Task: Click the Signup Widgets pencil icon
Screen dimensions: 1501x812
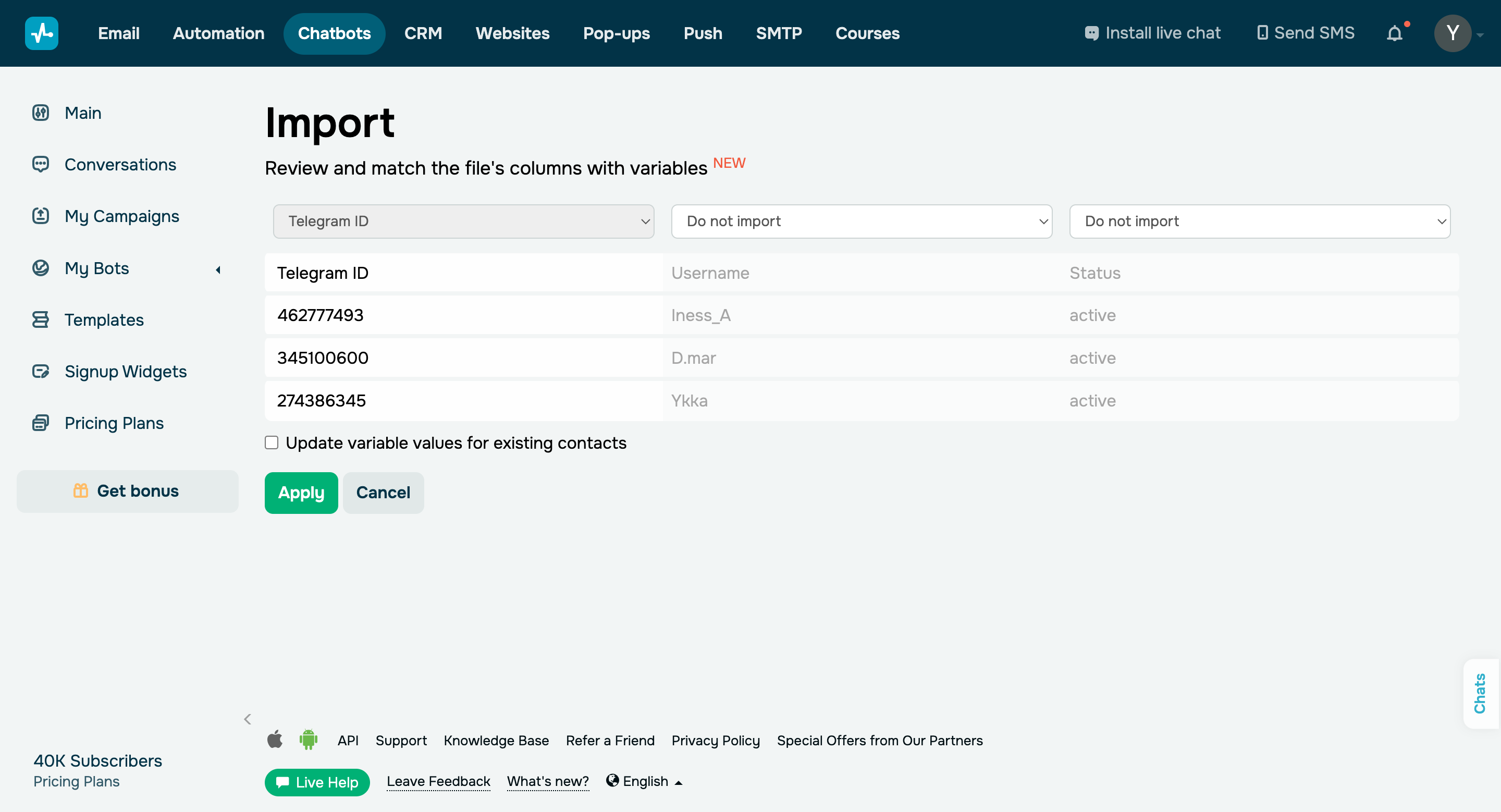Action: click(x=40, y=371)
